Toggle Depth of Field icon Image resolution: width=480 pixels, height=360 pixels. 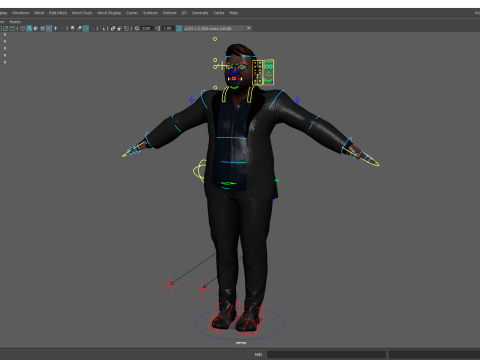pos(92,28)
